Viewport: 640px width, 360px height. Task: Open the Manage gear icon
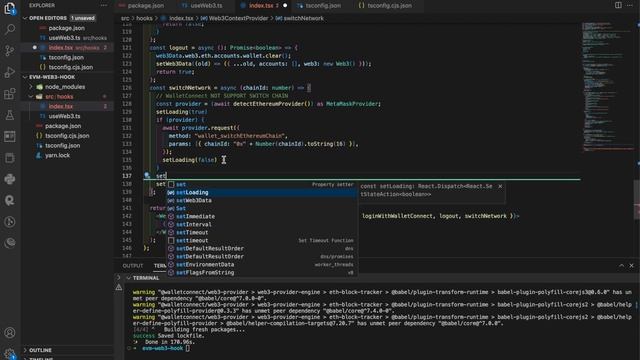pyautogui.click(x=9, y=353)
